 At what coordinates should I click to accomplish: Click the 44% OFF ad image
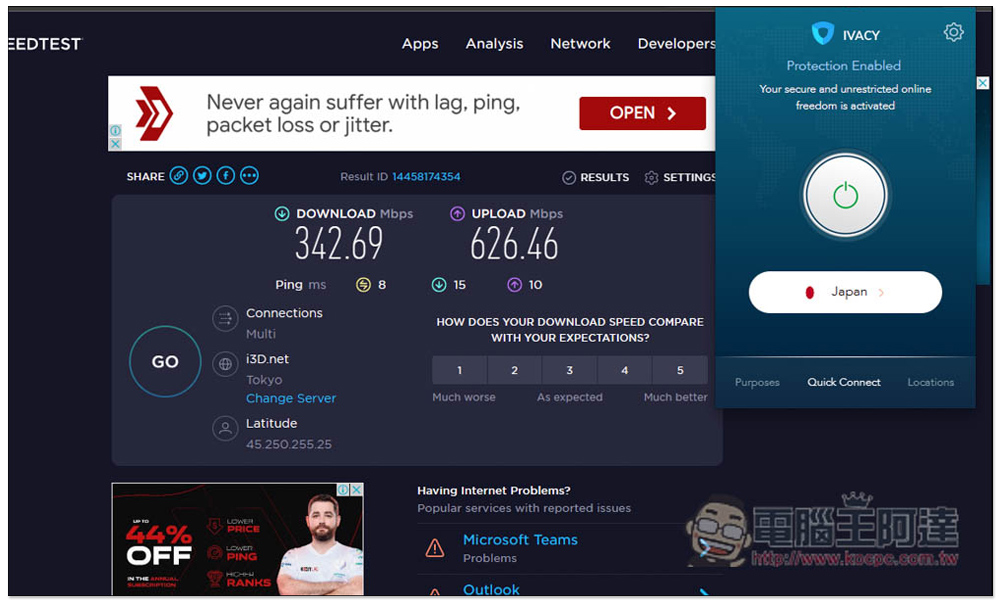pyautogui.click(x=237, y=539)
